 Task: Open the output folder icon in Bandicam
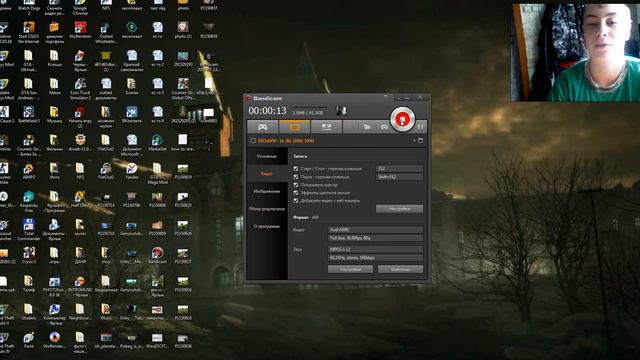point(367,127)
